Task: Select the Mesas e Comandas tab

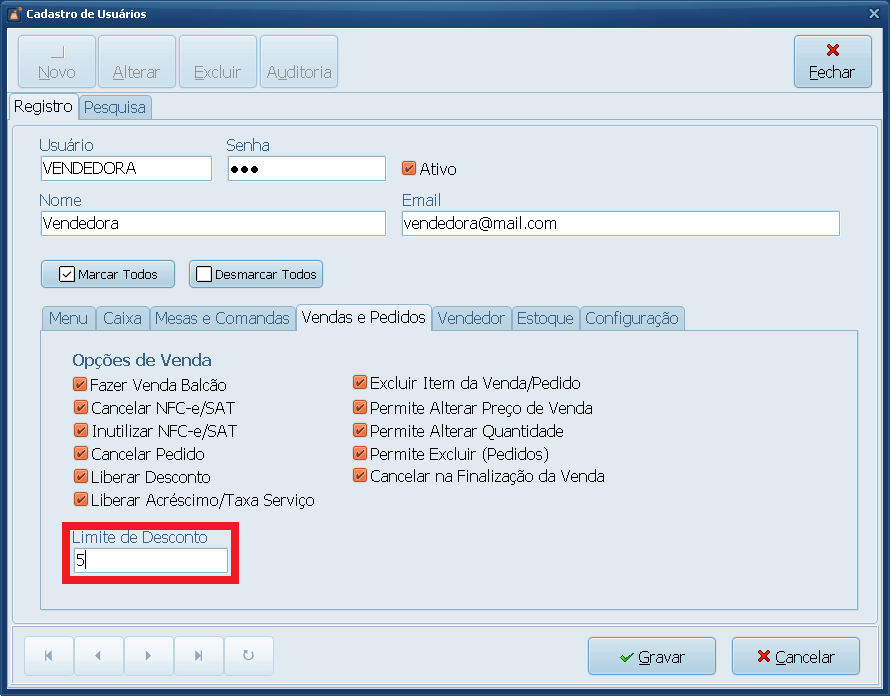Action: pos(222,318)
